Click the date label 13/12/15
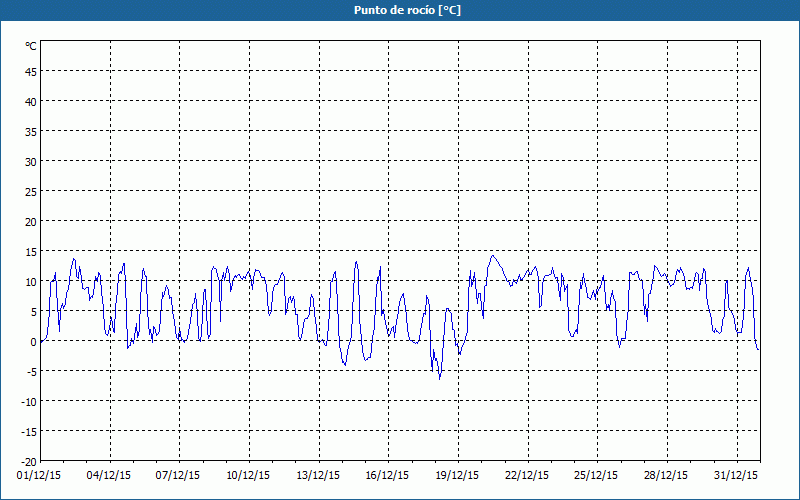The height and width of the screenshot is (500, 800). coord(318,476)
